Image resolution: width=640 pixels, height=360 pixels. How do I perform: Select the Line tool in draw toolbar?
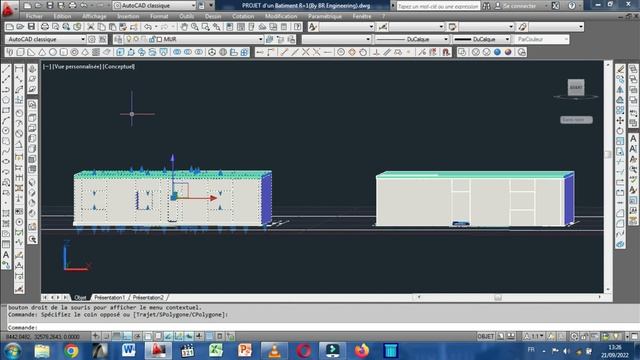(6, 69)
